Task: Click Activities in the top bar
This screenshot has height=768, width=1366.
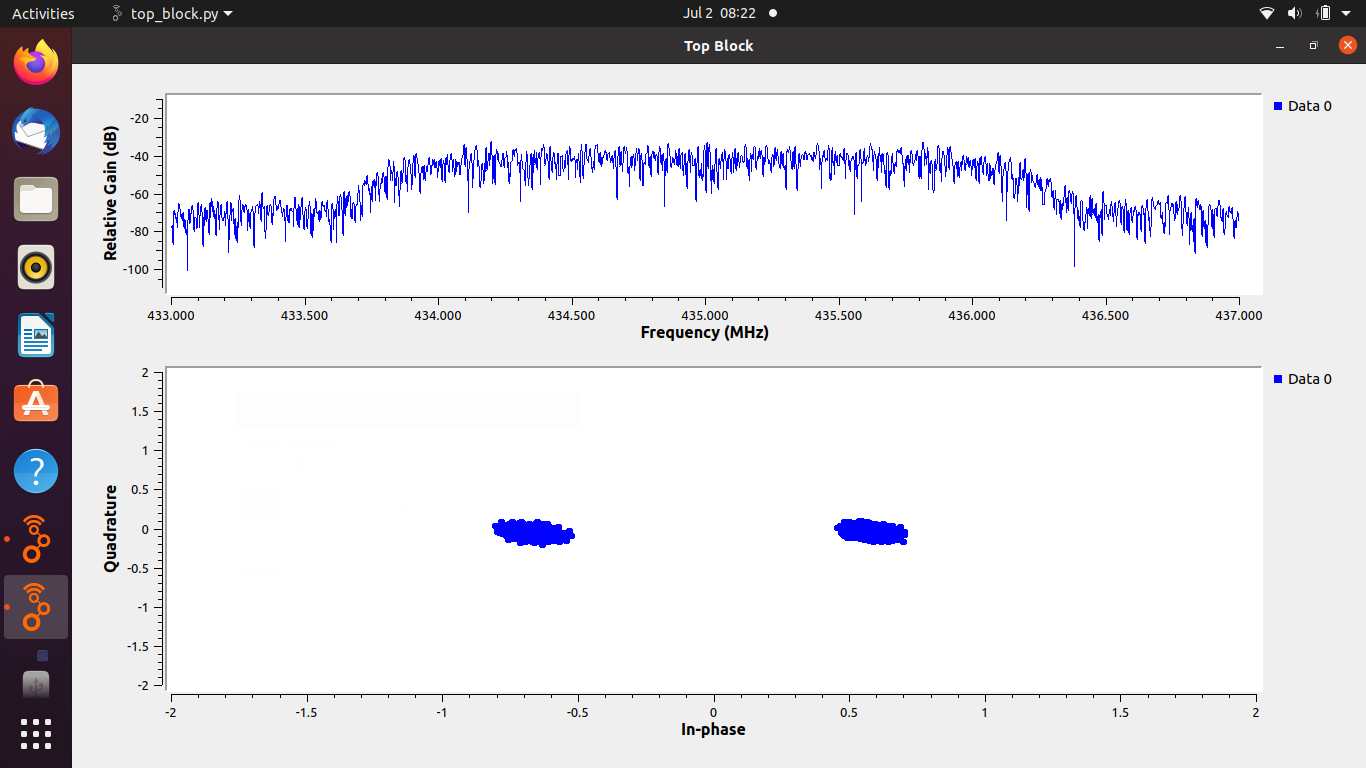Action: tap(43, 14)
